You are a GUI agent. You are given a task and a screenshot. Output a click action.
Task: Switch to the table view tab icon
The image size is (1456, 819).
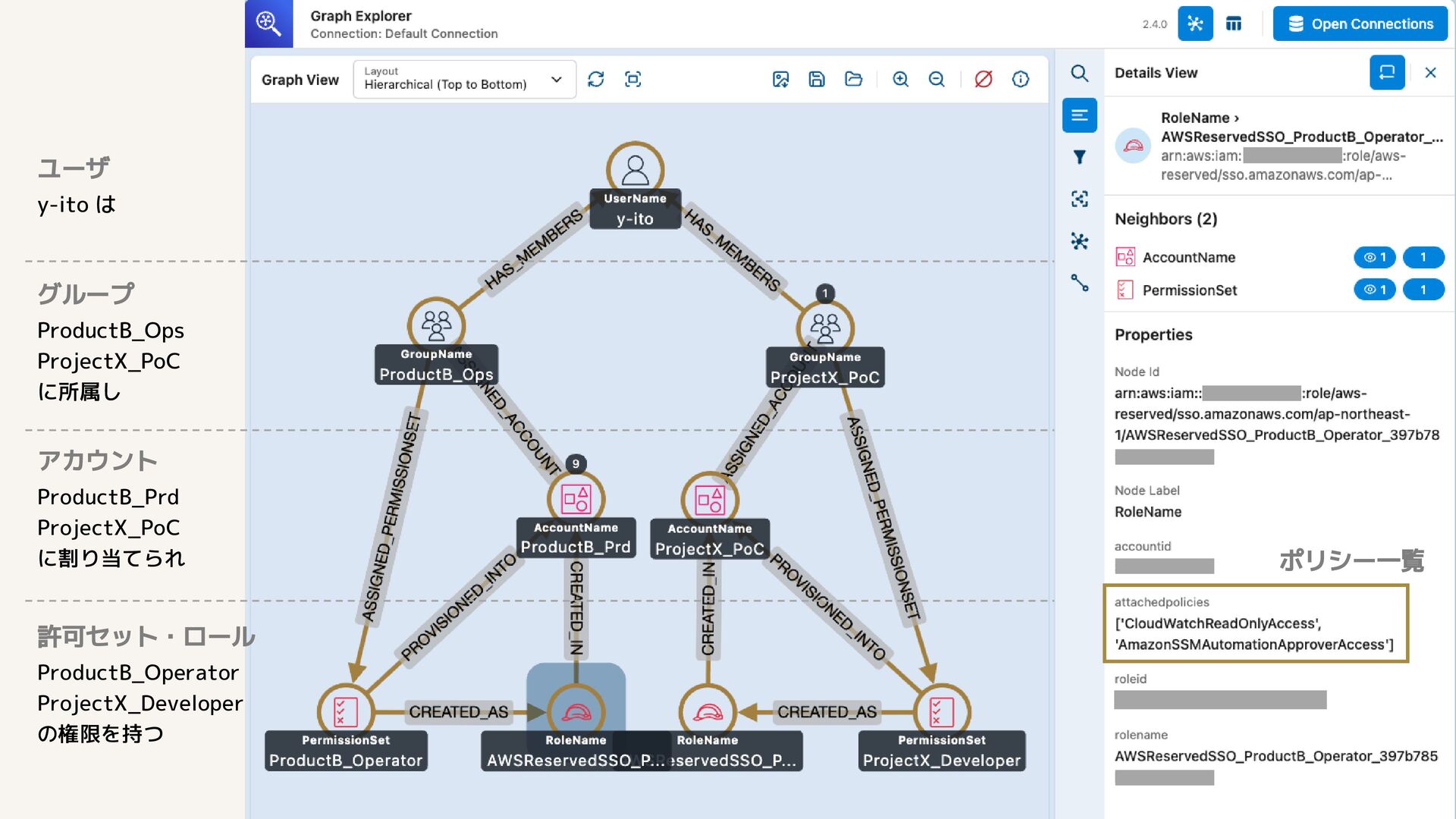[1234, 24]
